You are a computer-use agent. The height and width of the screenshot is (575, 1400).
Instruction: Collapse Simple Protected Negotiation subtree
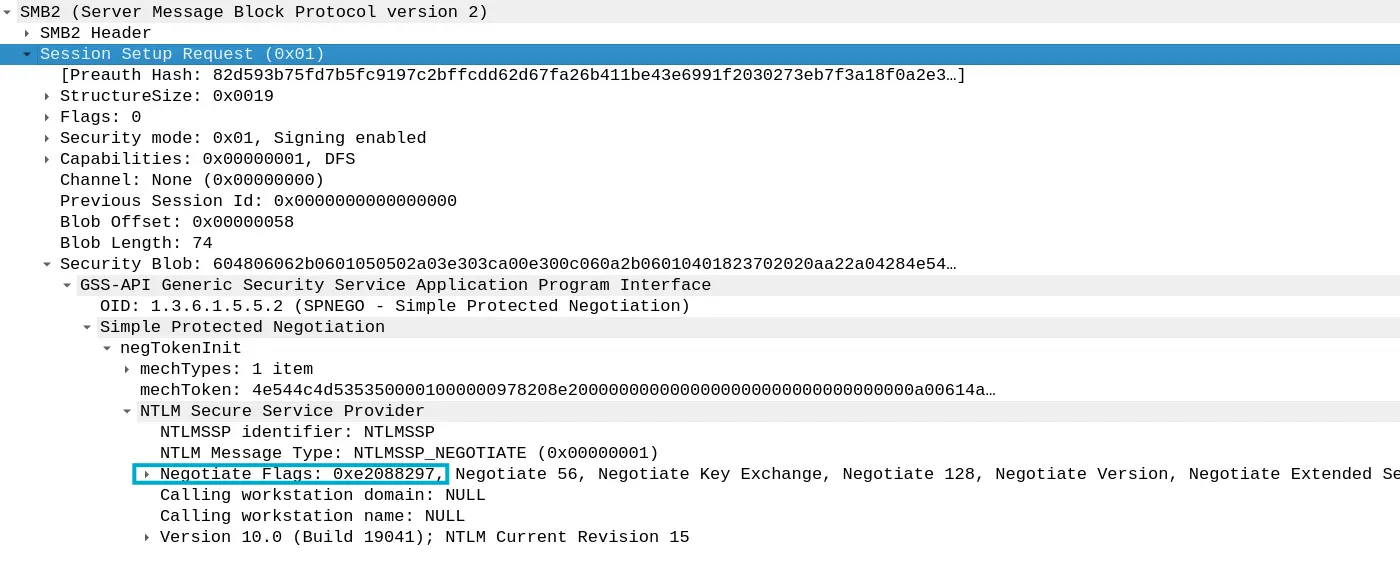tap(87, 327)
